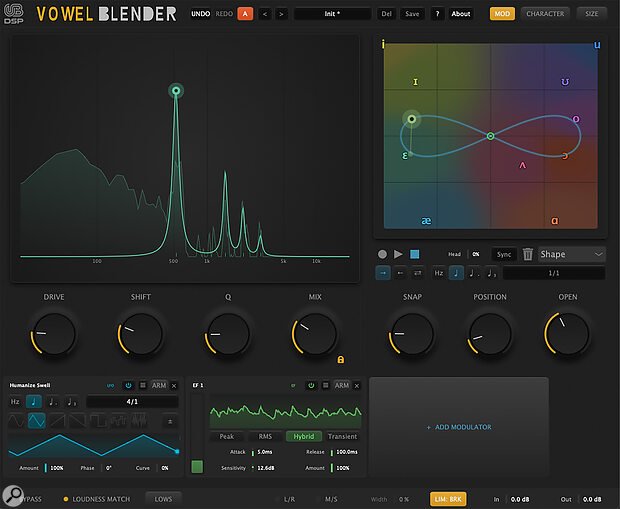Image resolution: width=620 pixels, height=509 pixels.
Task: Click Del to delete preset
Action: tap(386, 14)
